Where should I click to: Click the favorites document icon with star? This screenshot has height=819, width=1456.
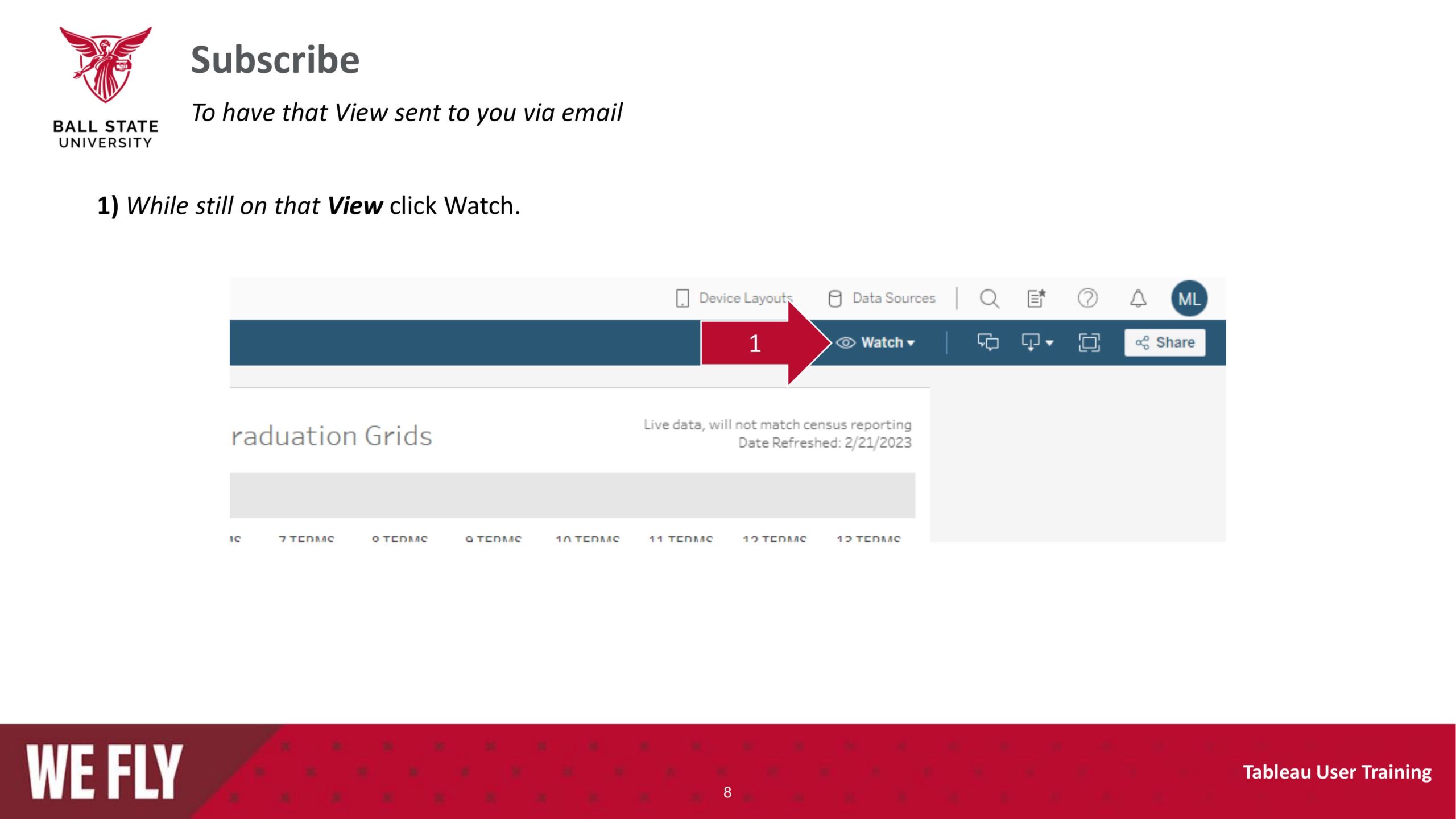[1036, 298]
